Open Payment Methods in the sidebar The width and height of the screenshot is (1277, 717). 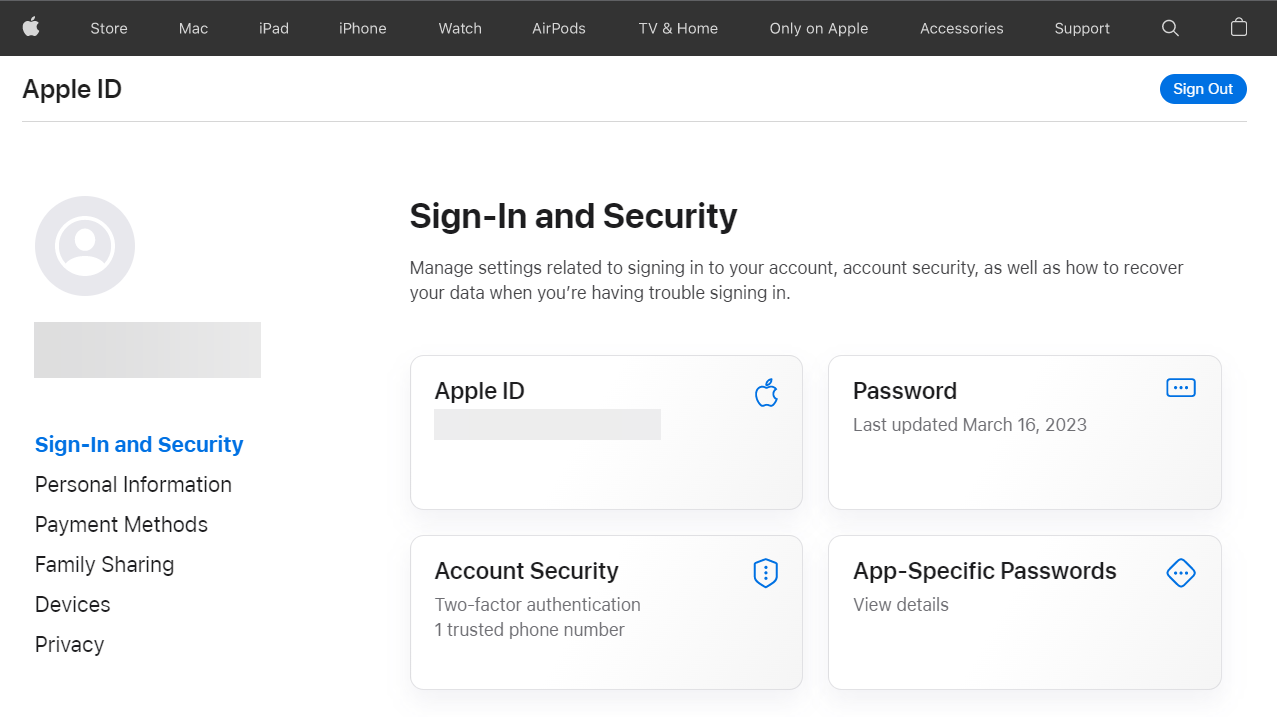tap(121, 525)
